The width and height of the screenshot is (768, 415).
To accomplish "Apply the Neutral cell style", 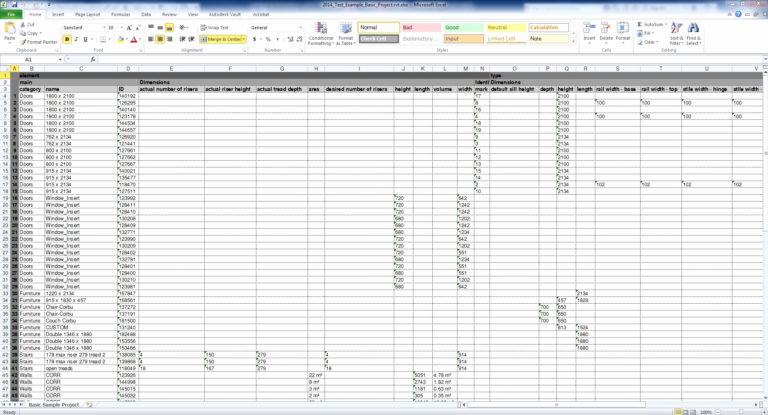I will coord(506,27).
